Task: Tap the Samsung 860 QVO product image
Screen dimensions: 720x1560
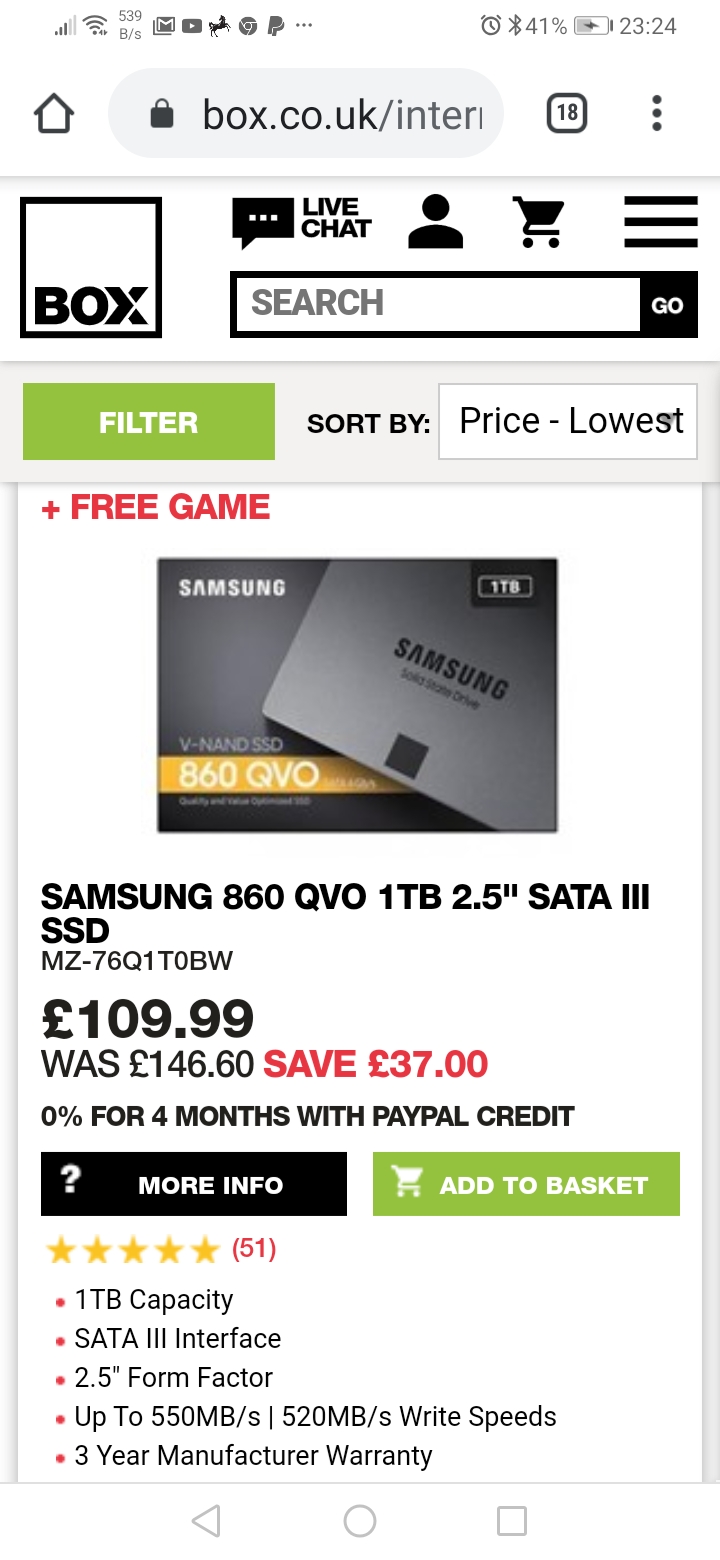Action: pyautogui.click(x=357, y=695)
